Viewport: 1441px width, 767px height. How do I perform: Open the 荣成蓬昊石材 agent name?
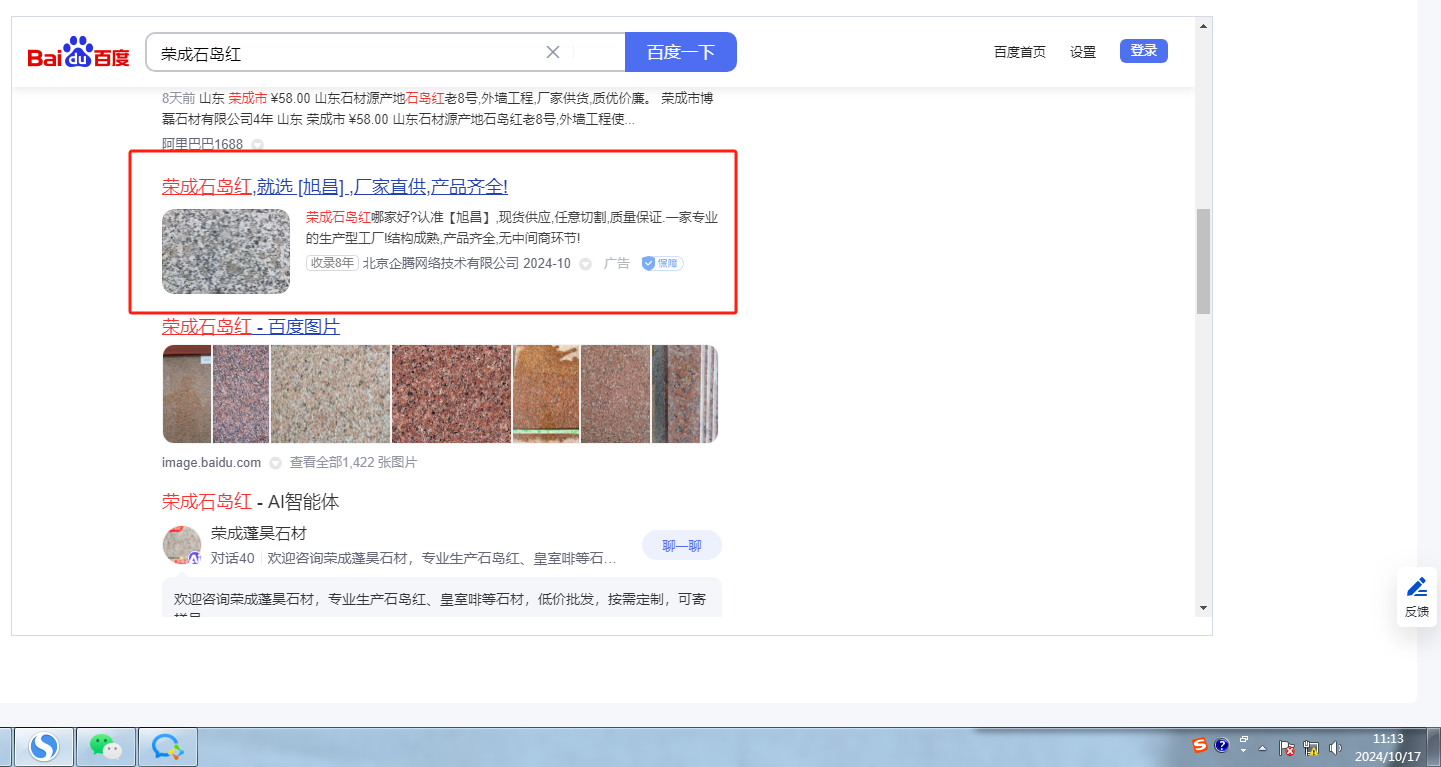click(x=259, y=534)
